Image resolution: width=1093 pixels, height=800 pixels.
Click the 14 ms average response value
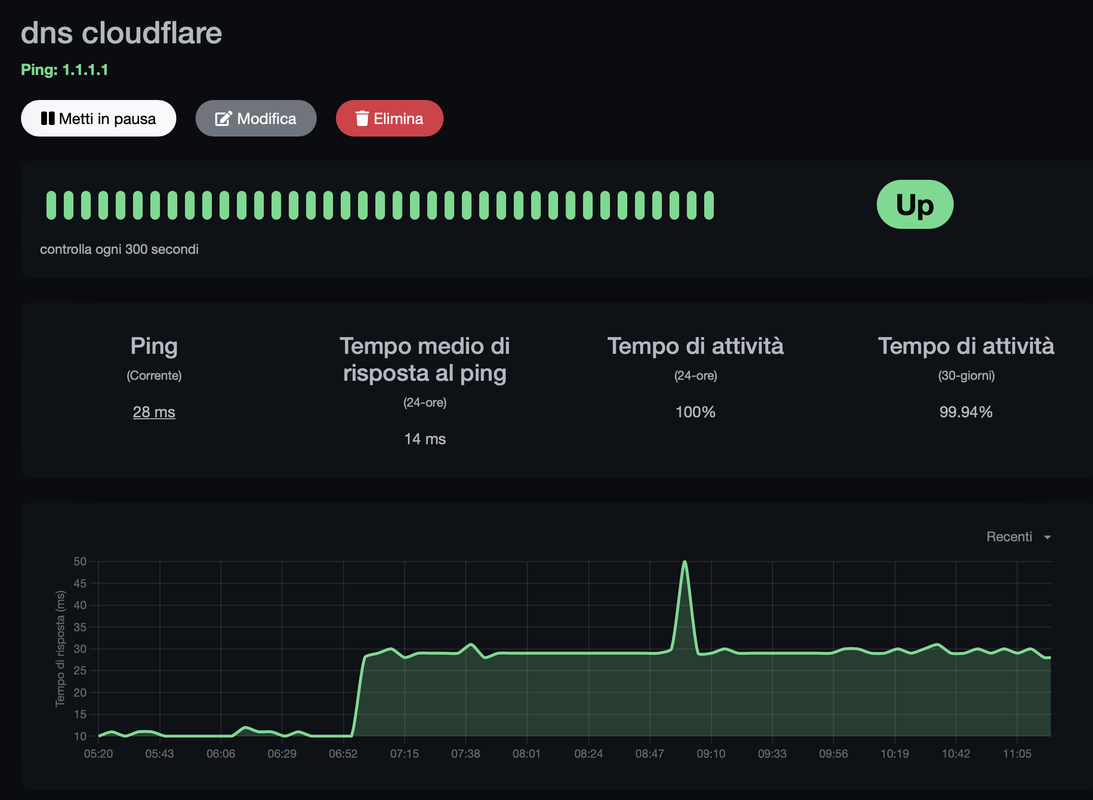pos(425,439)
